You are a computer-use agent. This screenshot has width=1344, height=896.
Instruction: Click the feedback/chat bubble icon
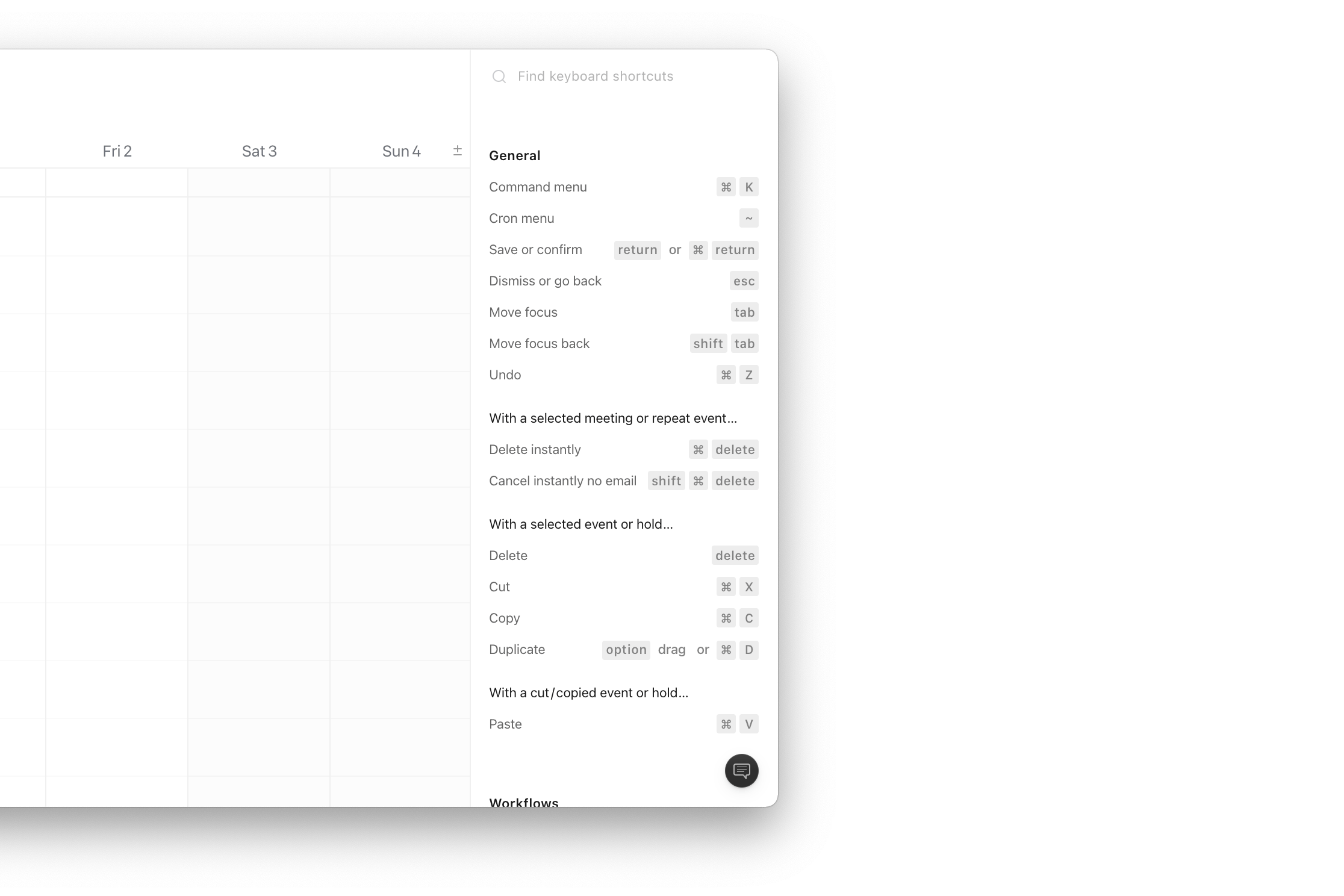(742, 770)
